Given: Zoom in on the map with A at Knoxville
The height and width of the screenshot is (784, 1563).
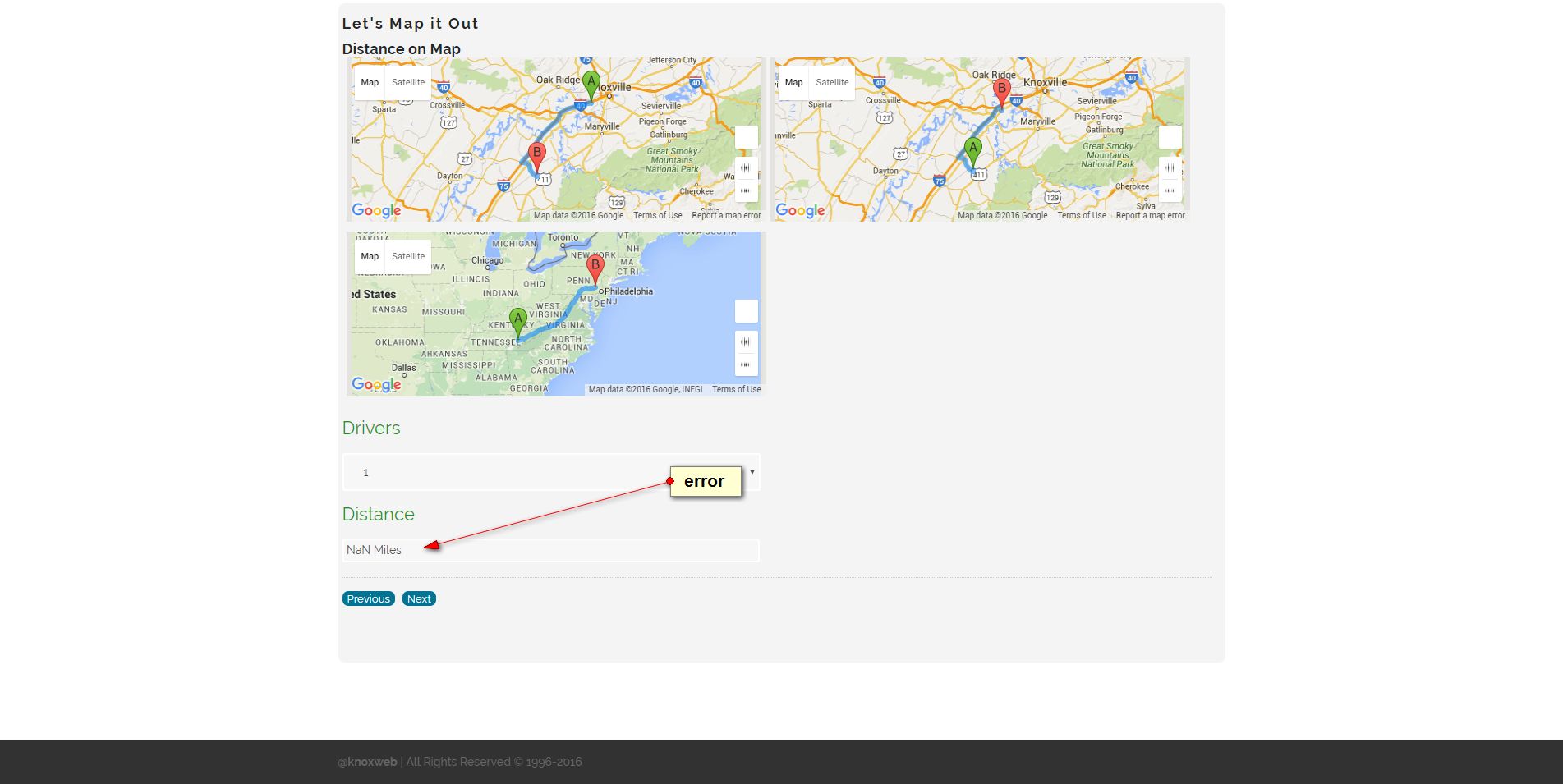Looking at the screenshot, I should [x=746, y=168].
